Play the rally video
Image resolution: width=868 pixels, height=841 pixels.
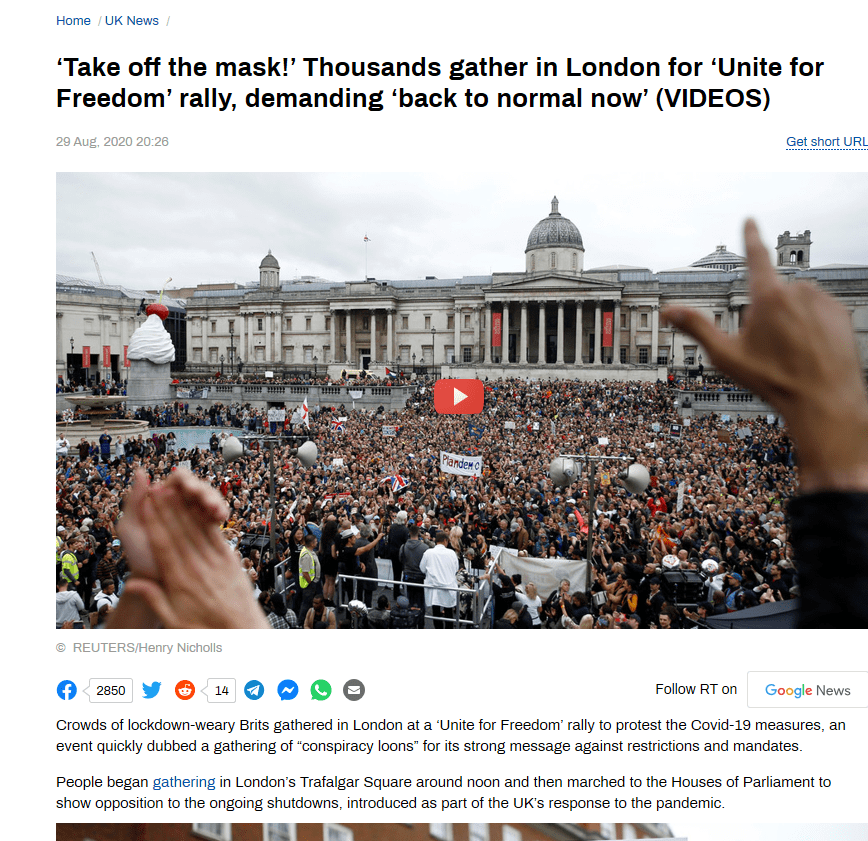click(x=459, y=396)
